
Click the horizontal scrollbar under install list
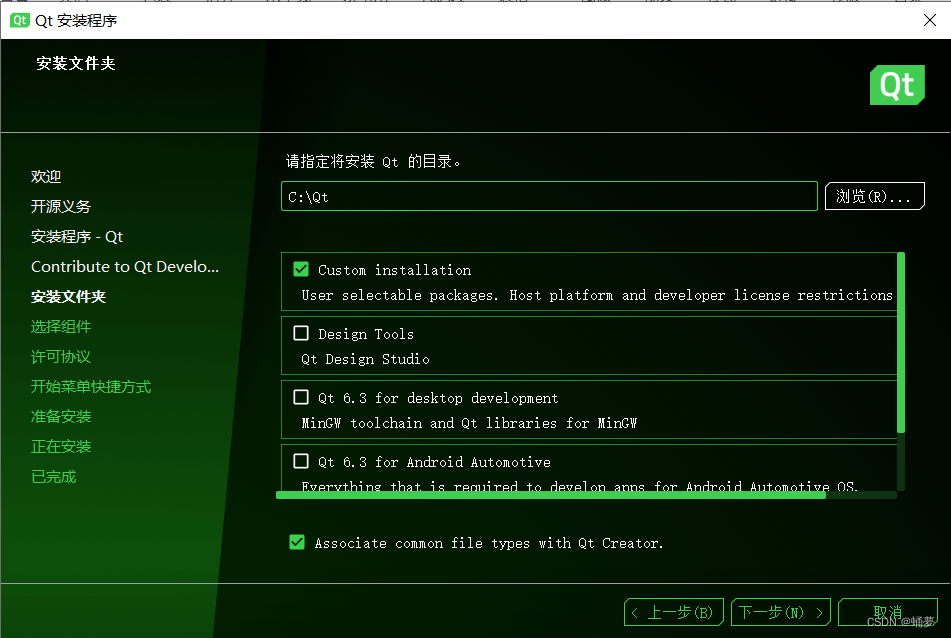551,495
